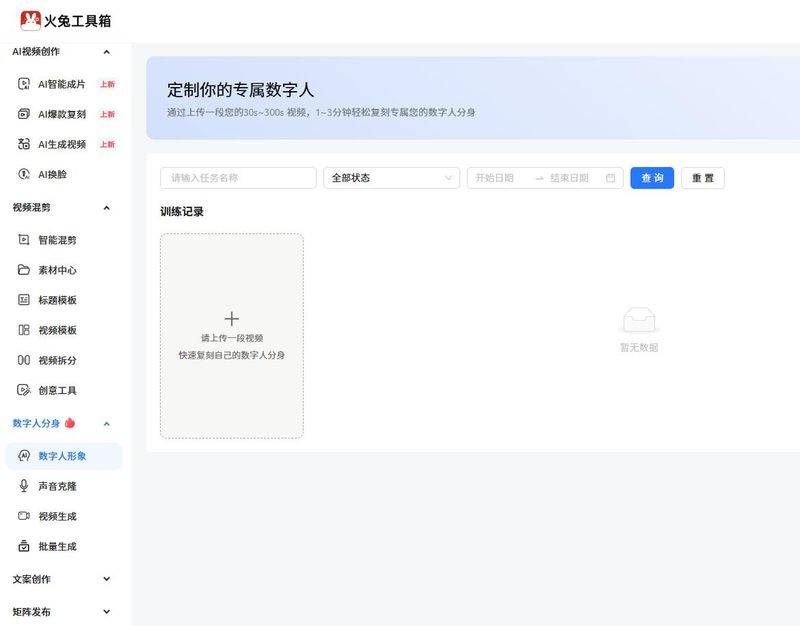Image resolution: width=800 pixels, height=626 pixels.
Task: Open AI智能成片 via its sidebar icon
Action: point(24,84)
